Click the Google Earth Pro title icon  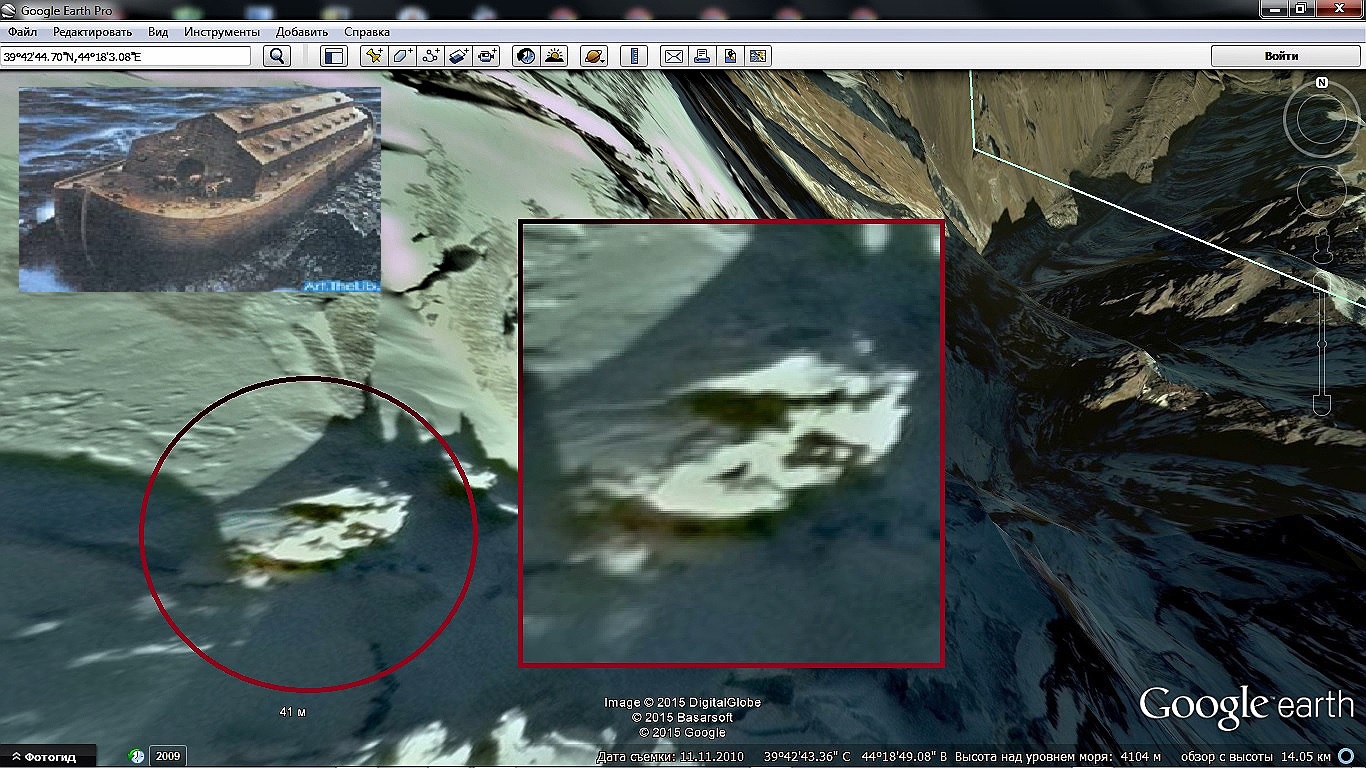point(10,10)
